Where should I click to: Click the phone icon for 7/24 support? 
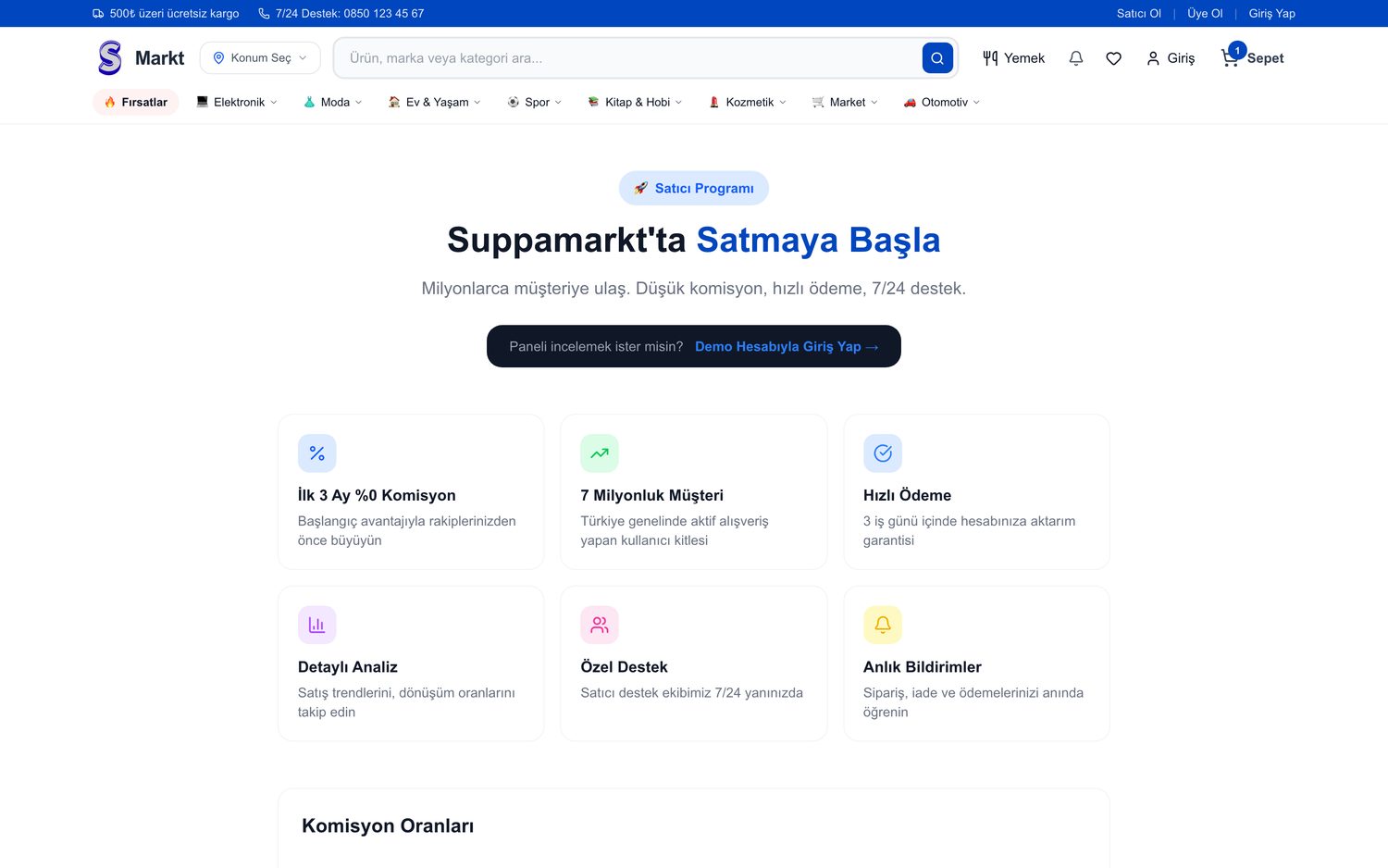coord(264,14)
